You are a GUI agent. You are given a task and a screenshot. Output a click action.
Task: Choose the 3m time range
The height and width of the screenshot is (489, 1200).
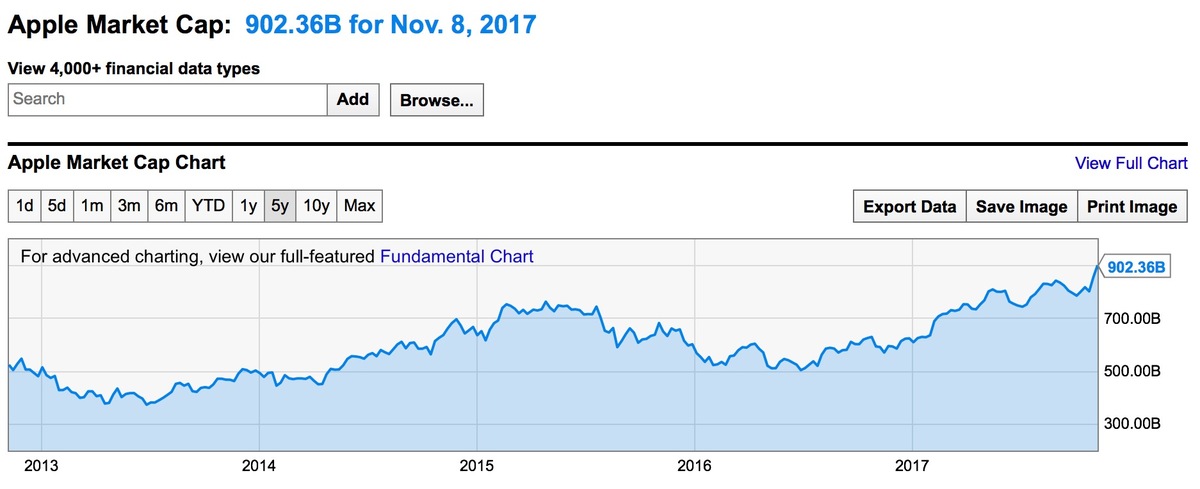pyautogui.click(x=129, y=206)
